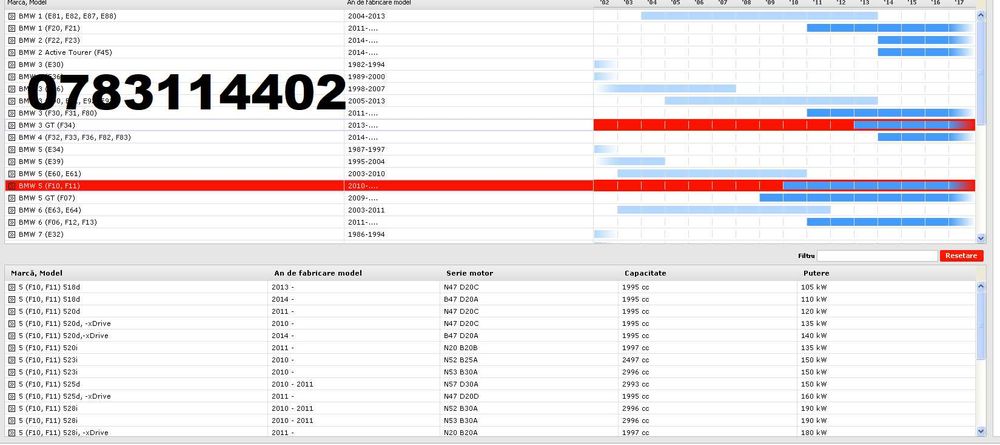
Task: Click the icon of 525d, -xDrive row
Action: pyautogui.click(x=11, y=396)
